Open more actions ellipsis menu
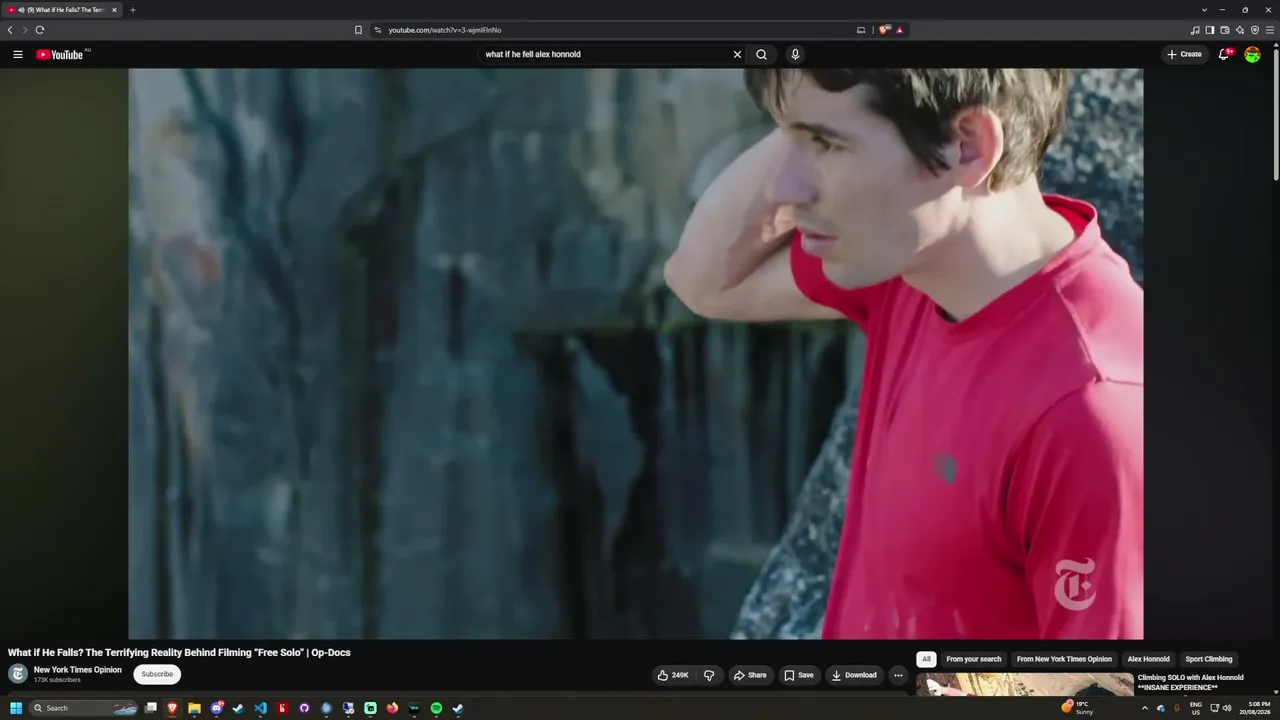Screen dimensions: 1280x720 pyautogui.click(x=898, y=675)
